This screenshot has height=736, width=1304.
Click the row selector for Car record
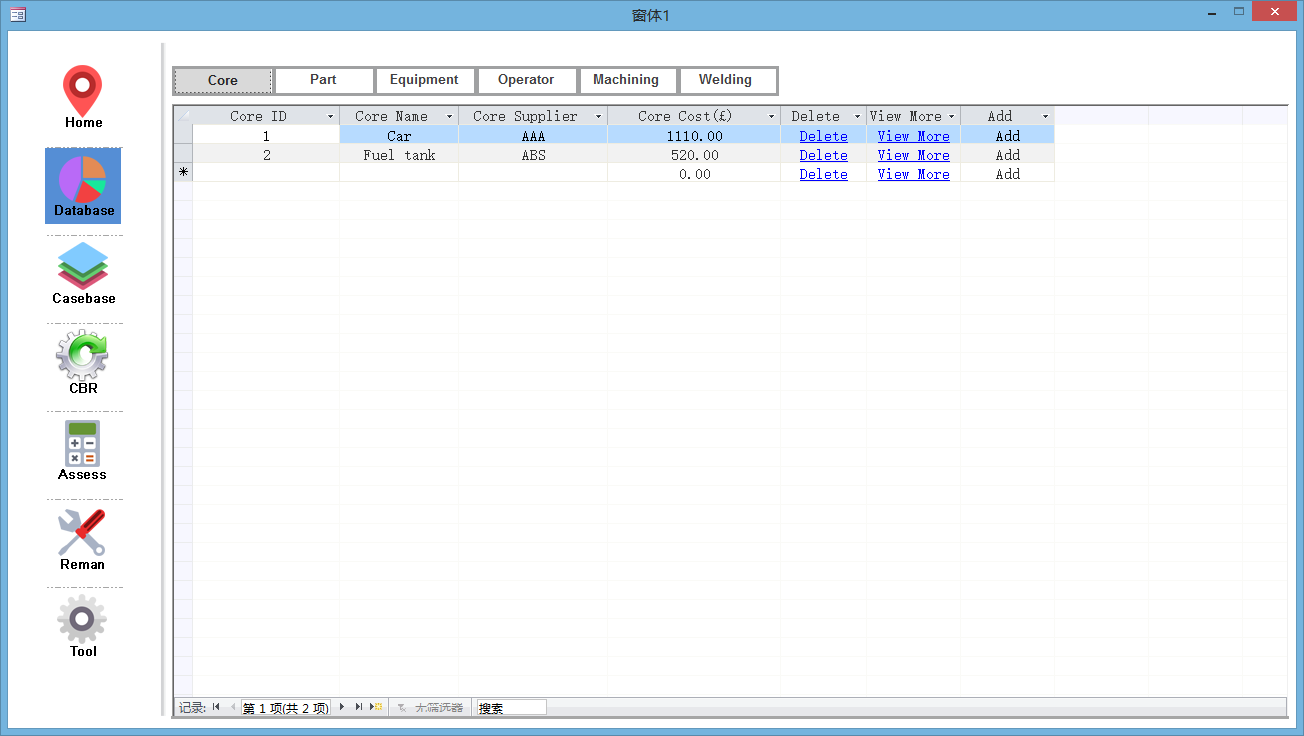click(183, 136)
